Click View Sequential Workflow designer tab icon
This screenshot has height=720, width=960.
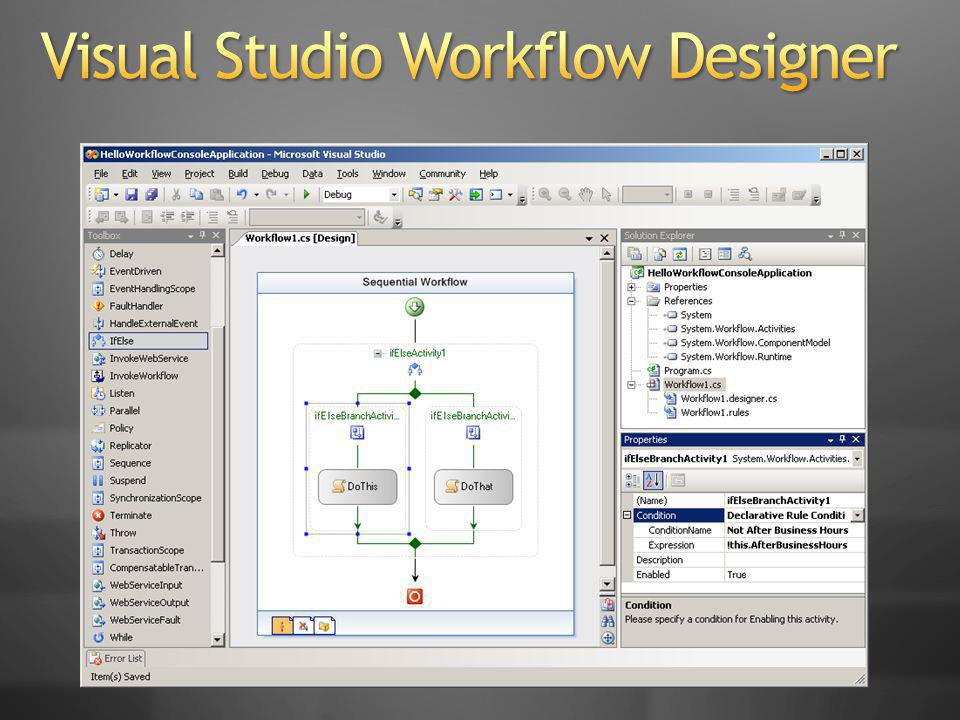[282, 626]
